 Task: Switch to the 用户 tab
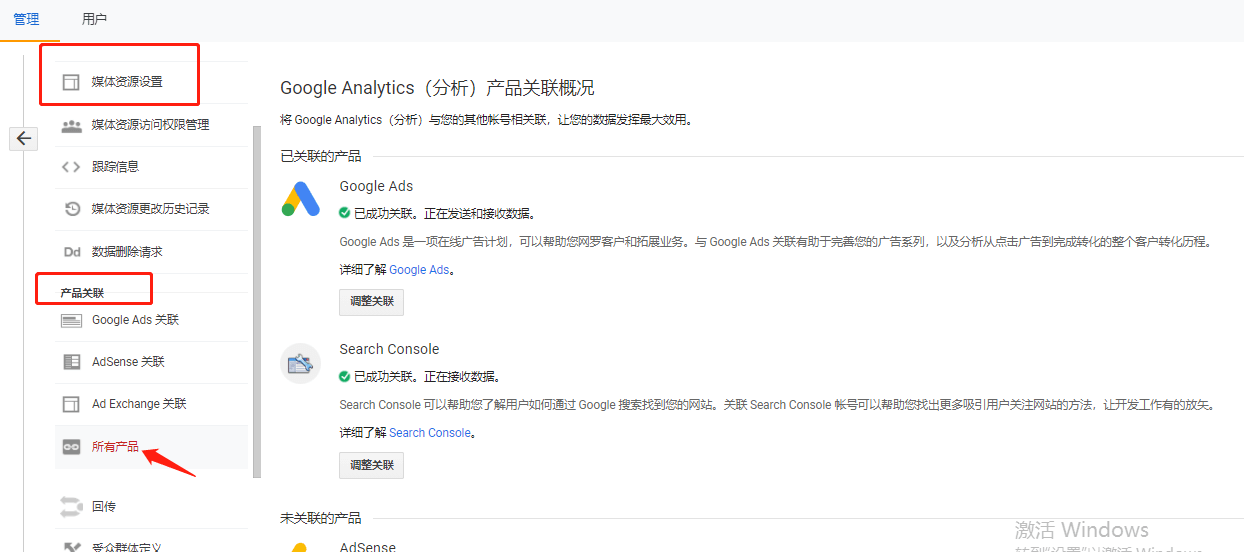coord(94,19)
